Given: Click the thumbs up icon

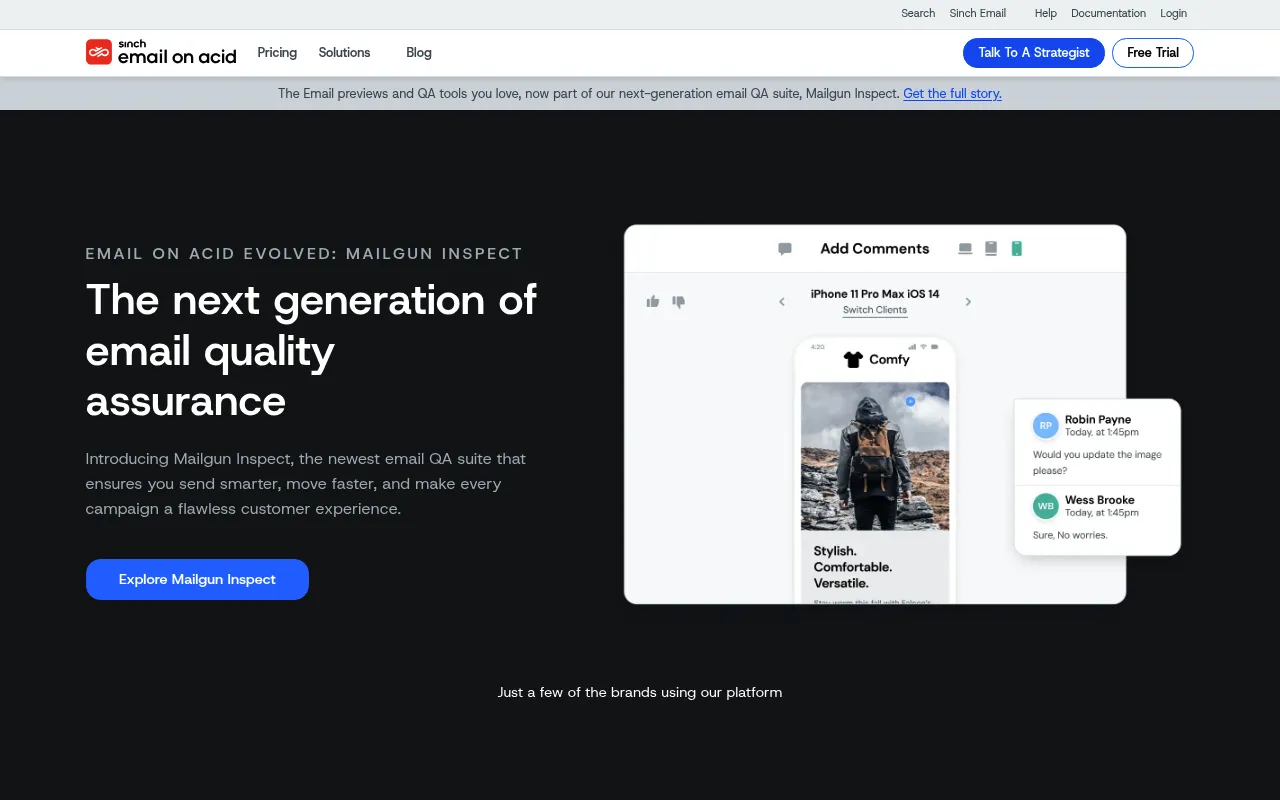Looking at the screenshot, I should tap(653, 301).
